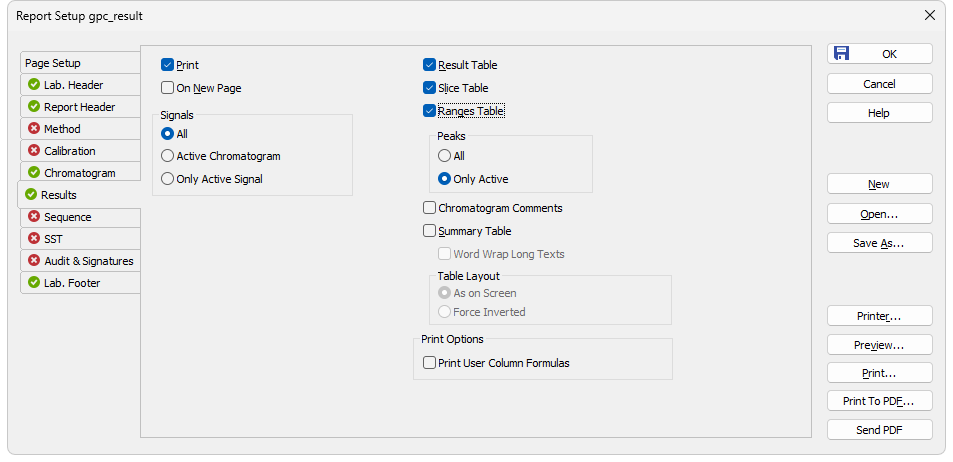Uncheck the Slice Table checkbox

[429, 88]
